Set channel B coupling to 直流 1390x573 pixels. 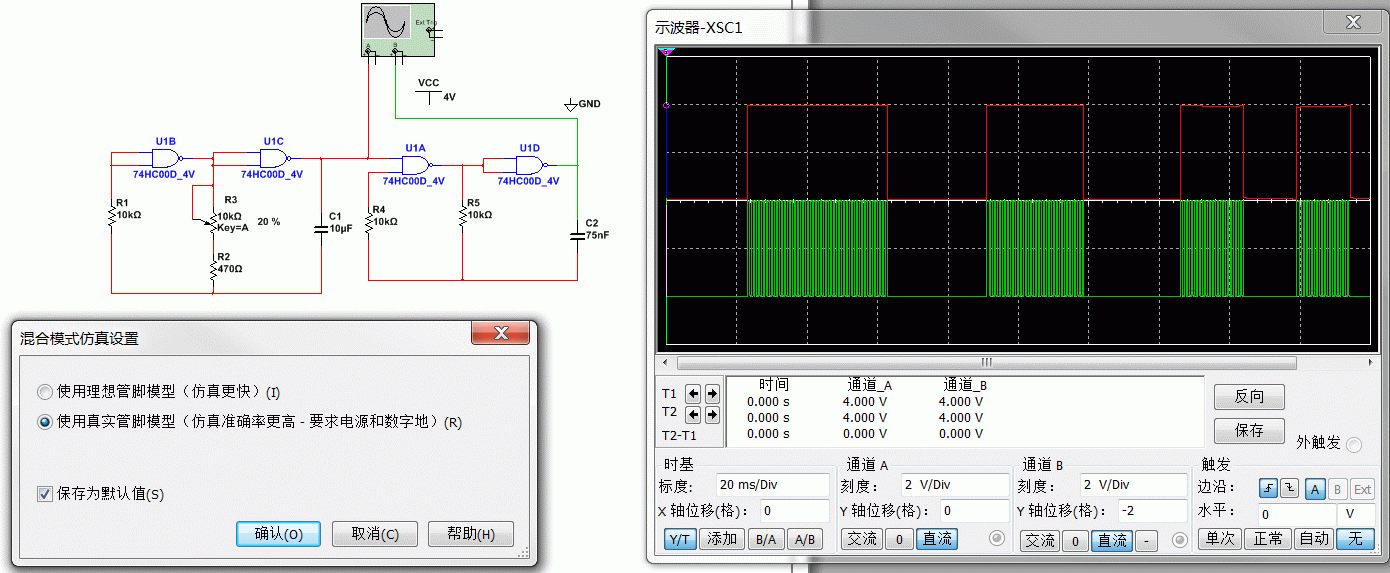point(1112,540)
